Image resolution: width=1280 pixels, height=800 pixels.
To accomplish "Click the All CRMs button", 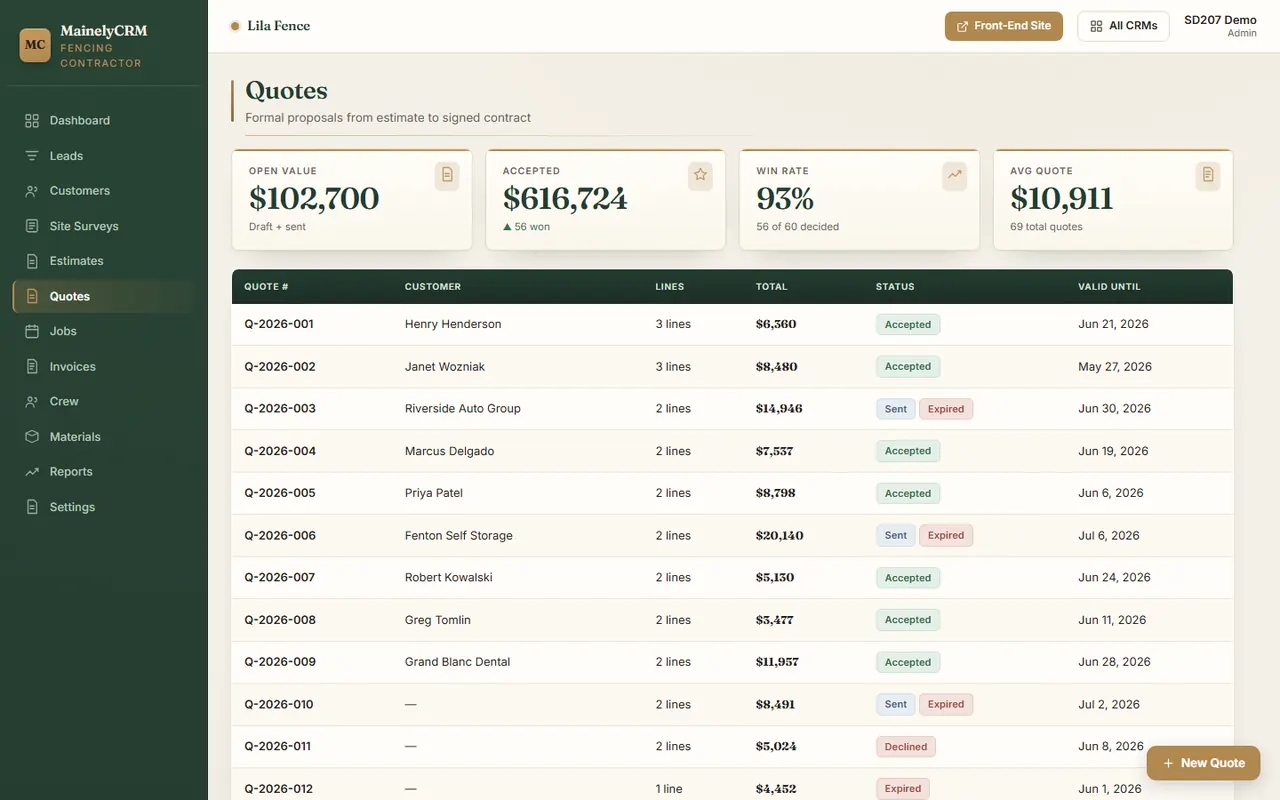I will tap(1123, 26).
